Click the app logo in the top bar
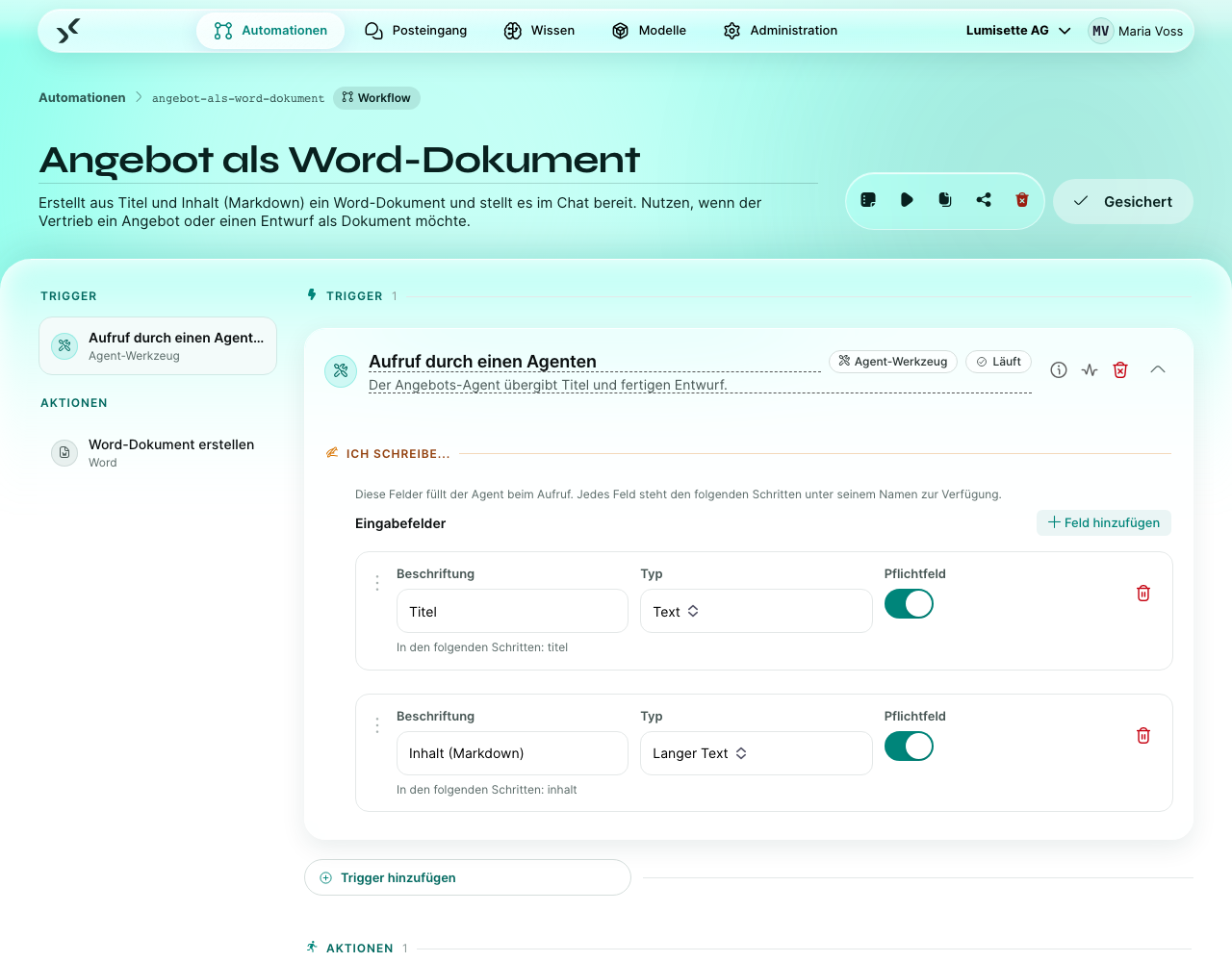Viewport: 1232px width, 962px height. (x=67, y=31)
